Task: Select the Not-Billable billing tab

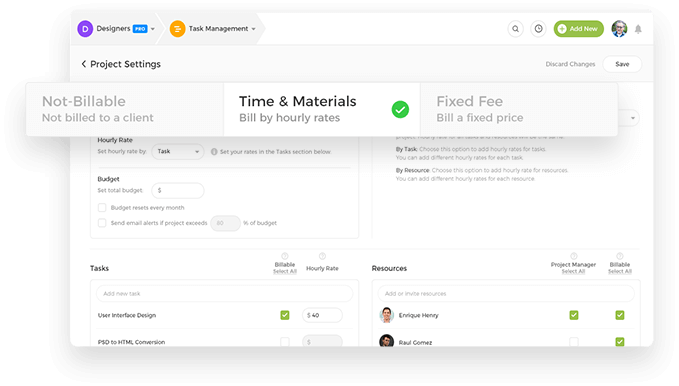Action: coord(125,109)
